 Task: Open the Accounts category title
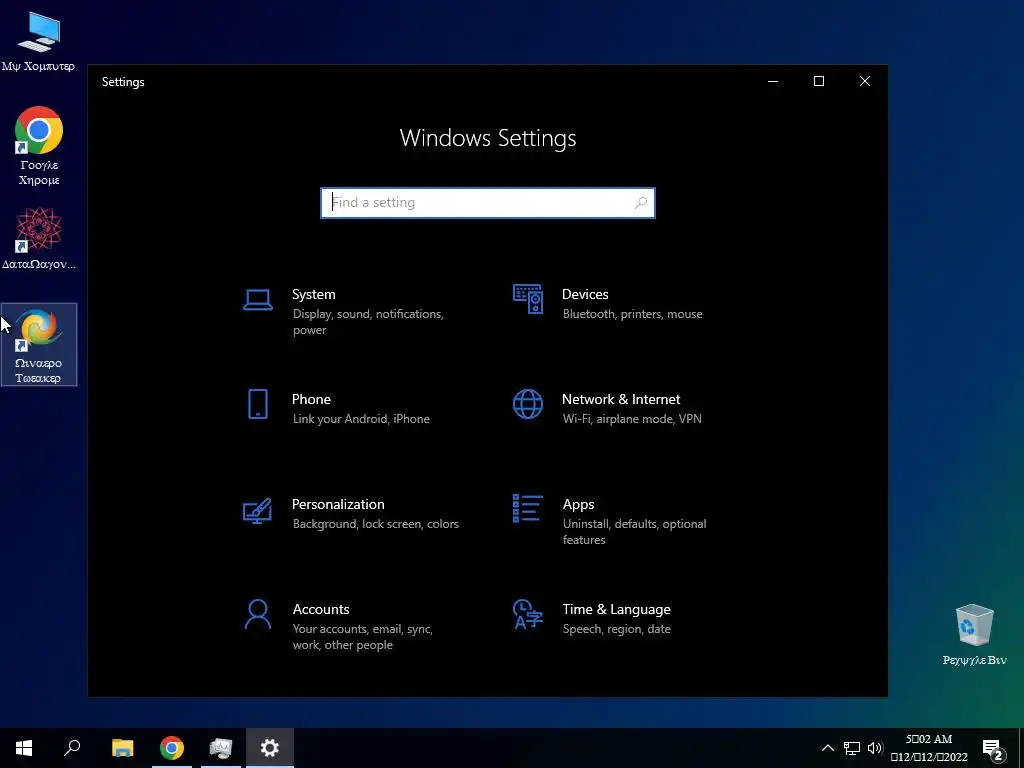tap(321, 609)
